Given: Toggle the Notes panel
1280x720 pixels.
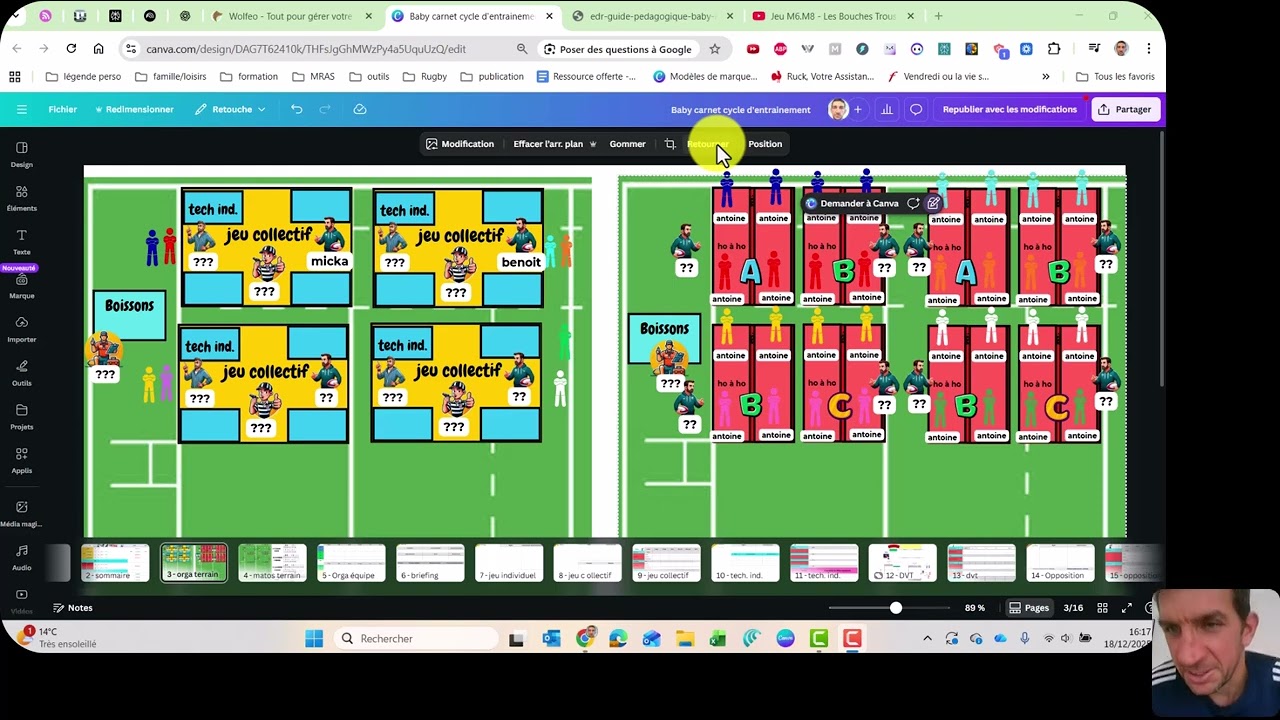Looking at the screenshot, I should (72, 608).
